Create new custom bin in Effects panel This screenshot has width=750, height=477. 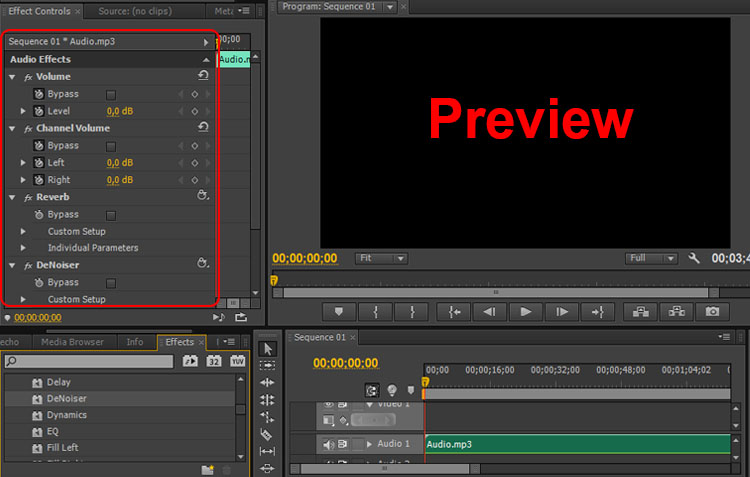click(208, 470)
